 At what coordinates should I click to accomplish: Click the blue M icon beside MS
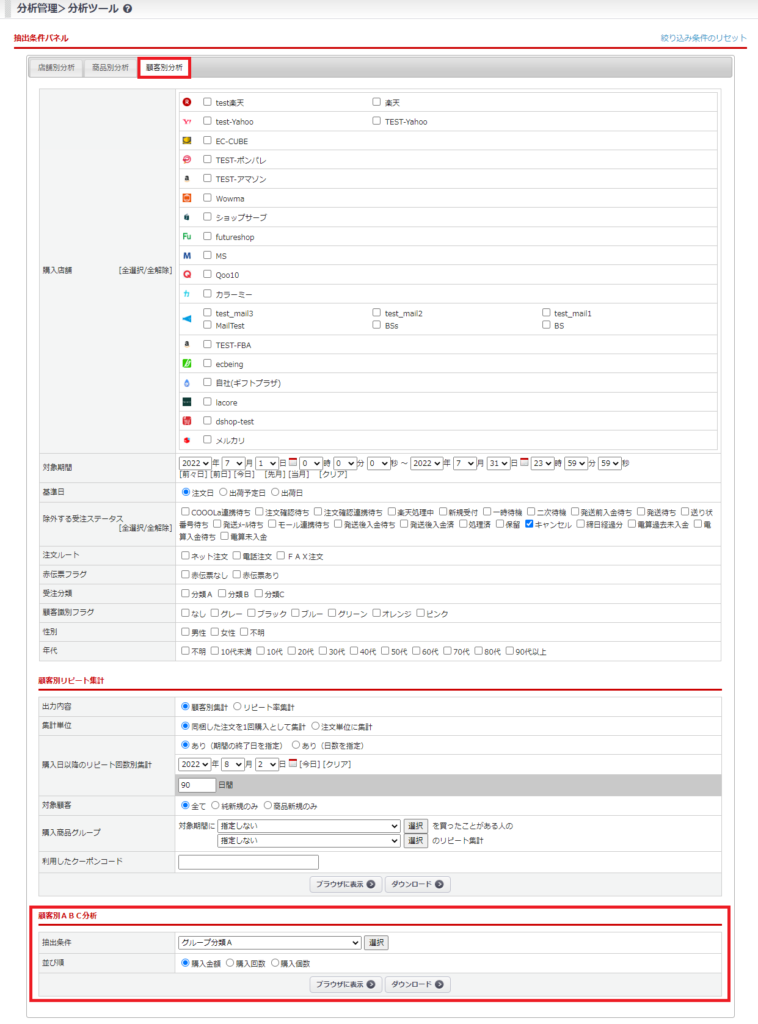[x=187, y=255]
